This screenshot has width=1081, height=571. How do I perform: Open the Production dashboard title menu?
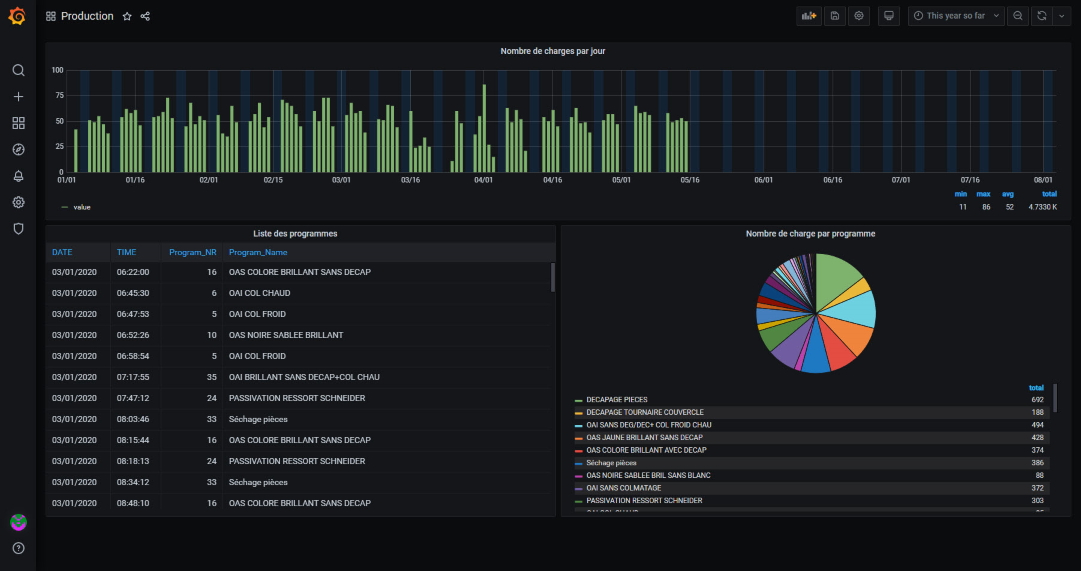point(87,17)
